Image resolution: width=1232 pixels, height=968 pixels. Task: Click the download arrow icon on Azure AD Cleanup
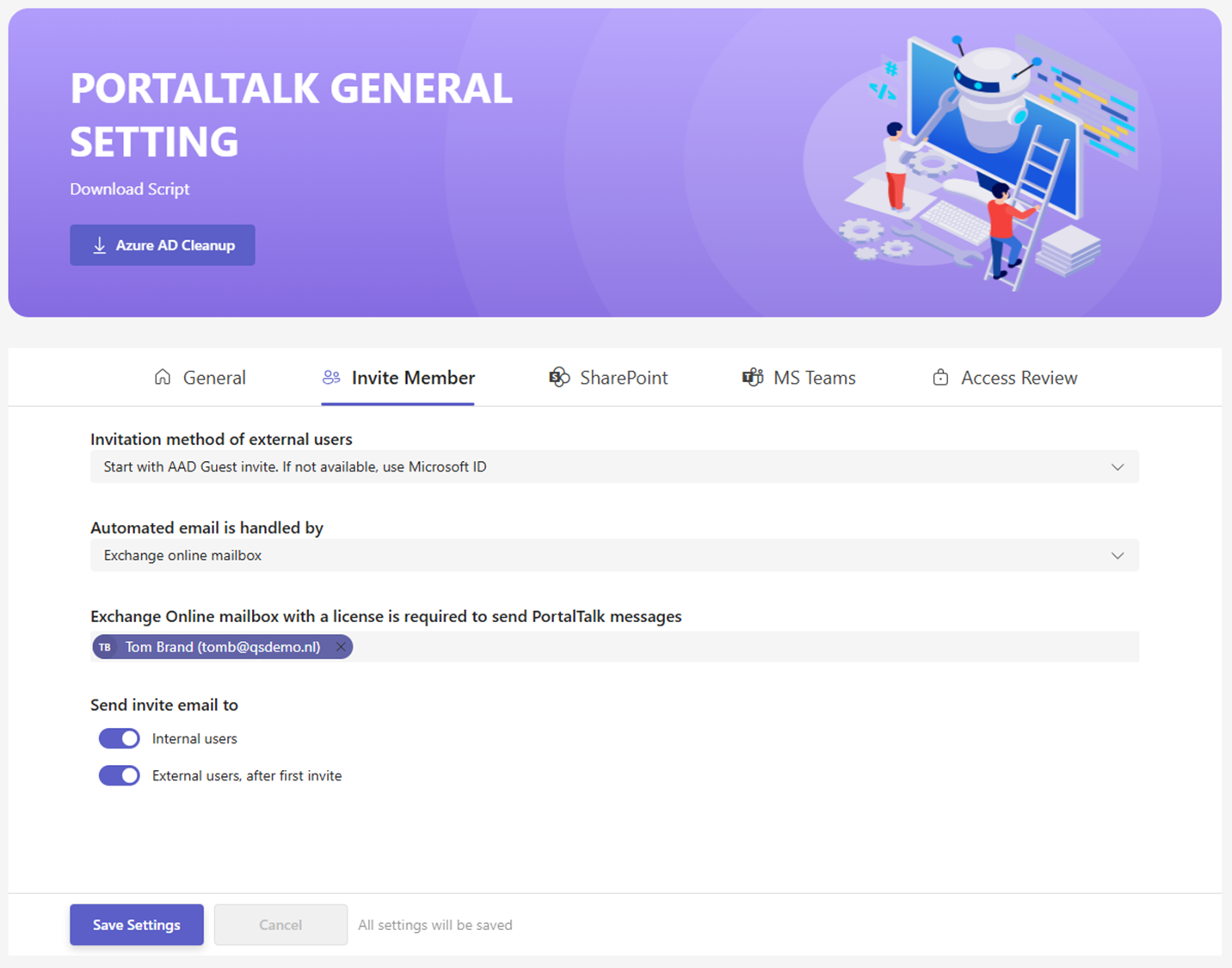[100, 245]
